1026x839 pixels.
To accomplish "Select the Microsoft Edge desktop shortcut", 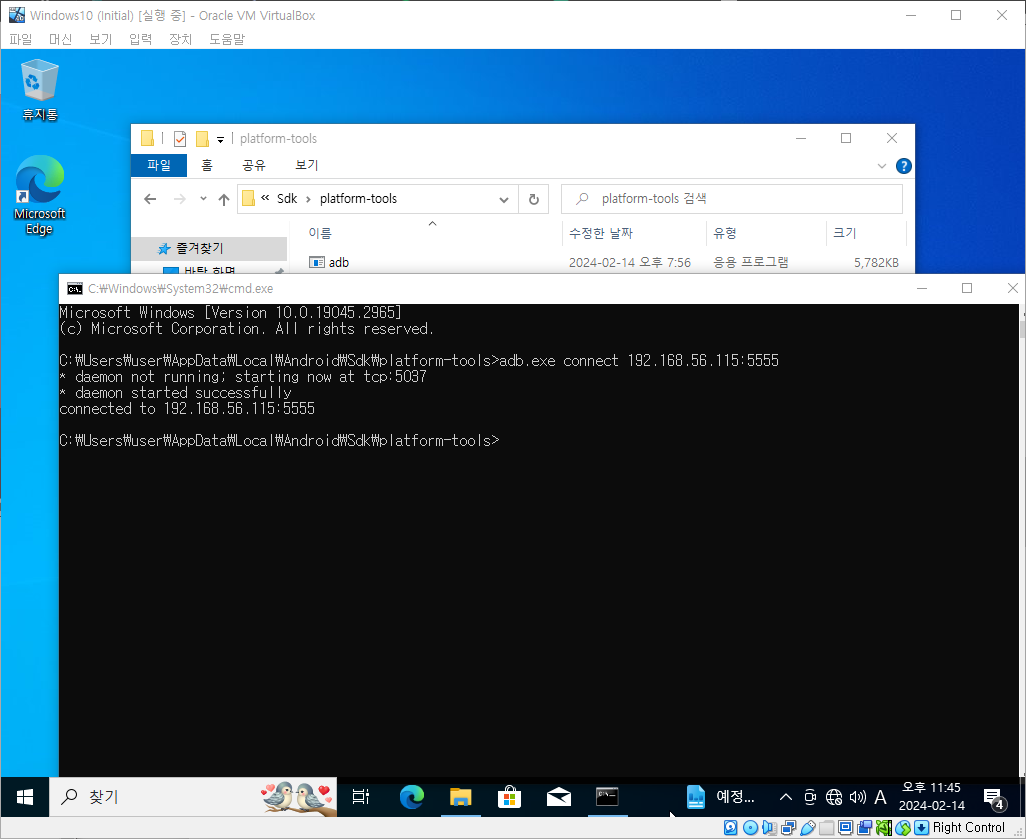I will click(39, 195).
